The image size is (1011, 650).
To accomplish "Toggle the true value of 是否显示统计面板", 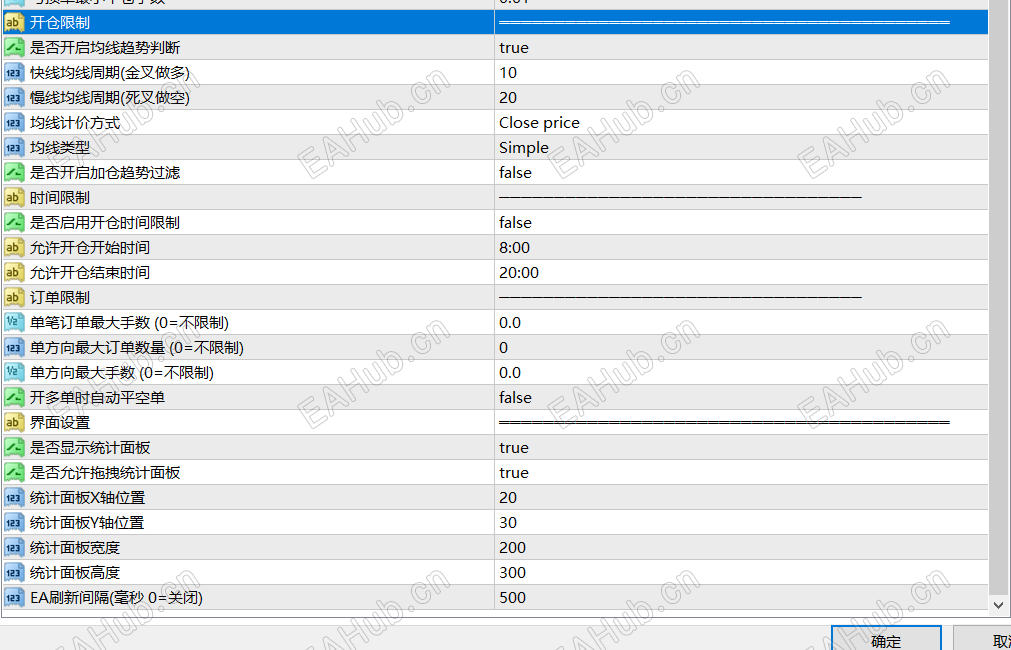I will (741, 448).
